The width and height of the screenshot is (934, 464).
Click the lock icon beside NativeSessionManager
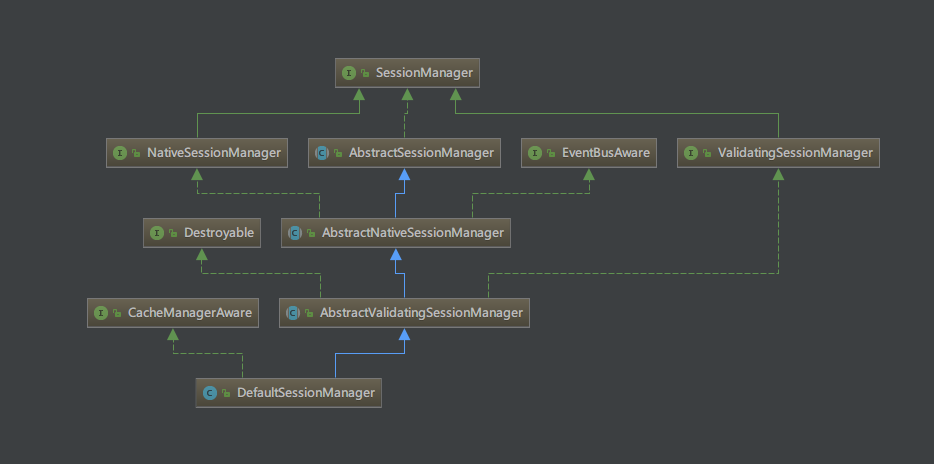tap(136, 154)
